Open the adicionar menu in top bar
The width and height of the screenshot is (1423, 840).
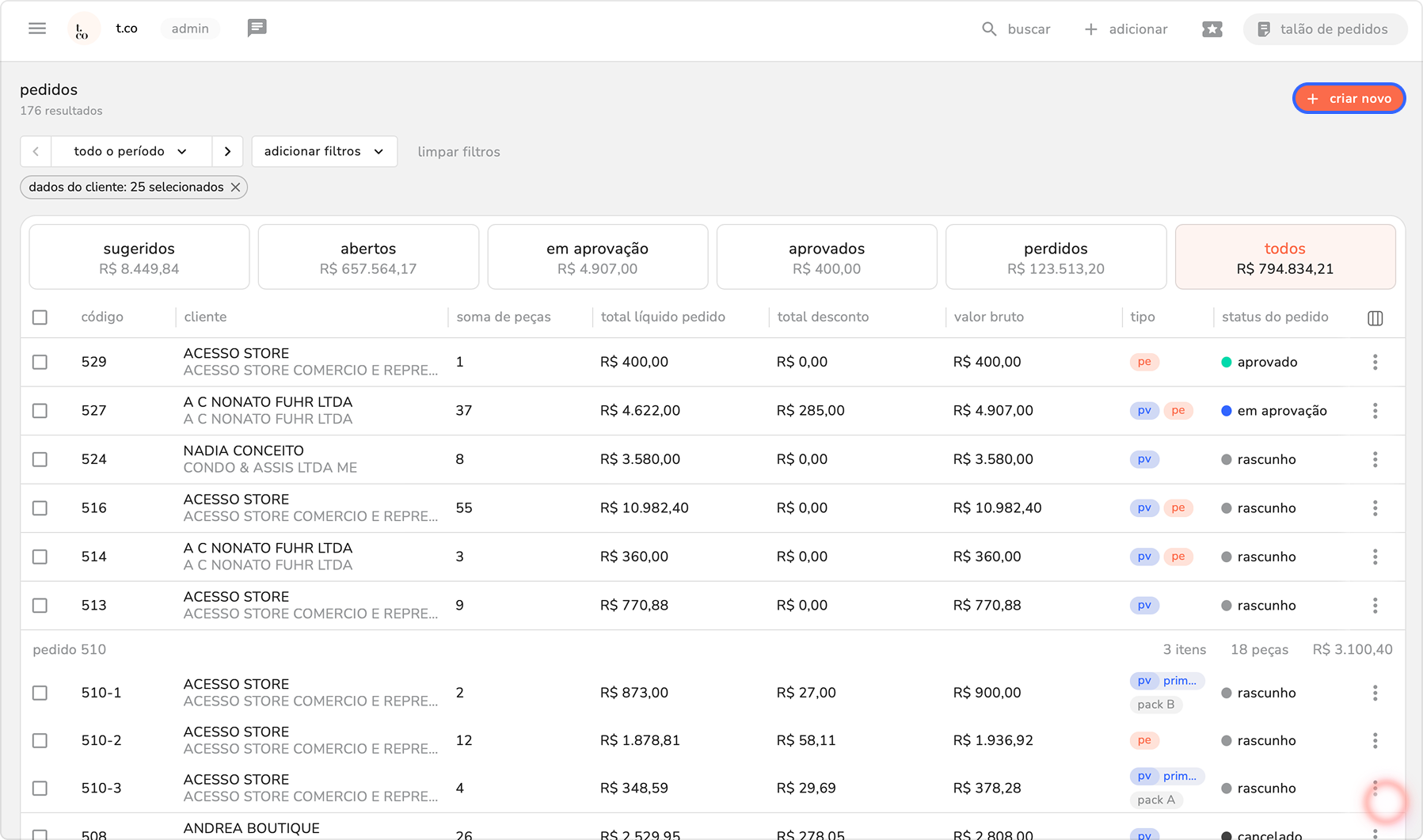1125,29
